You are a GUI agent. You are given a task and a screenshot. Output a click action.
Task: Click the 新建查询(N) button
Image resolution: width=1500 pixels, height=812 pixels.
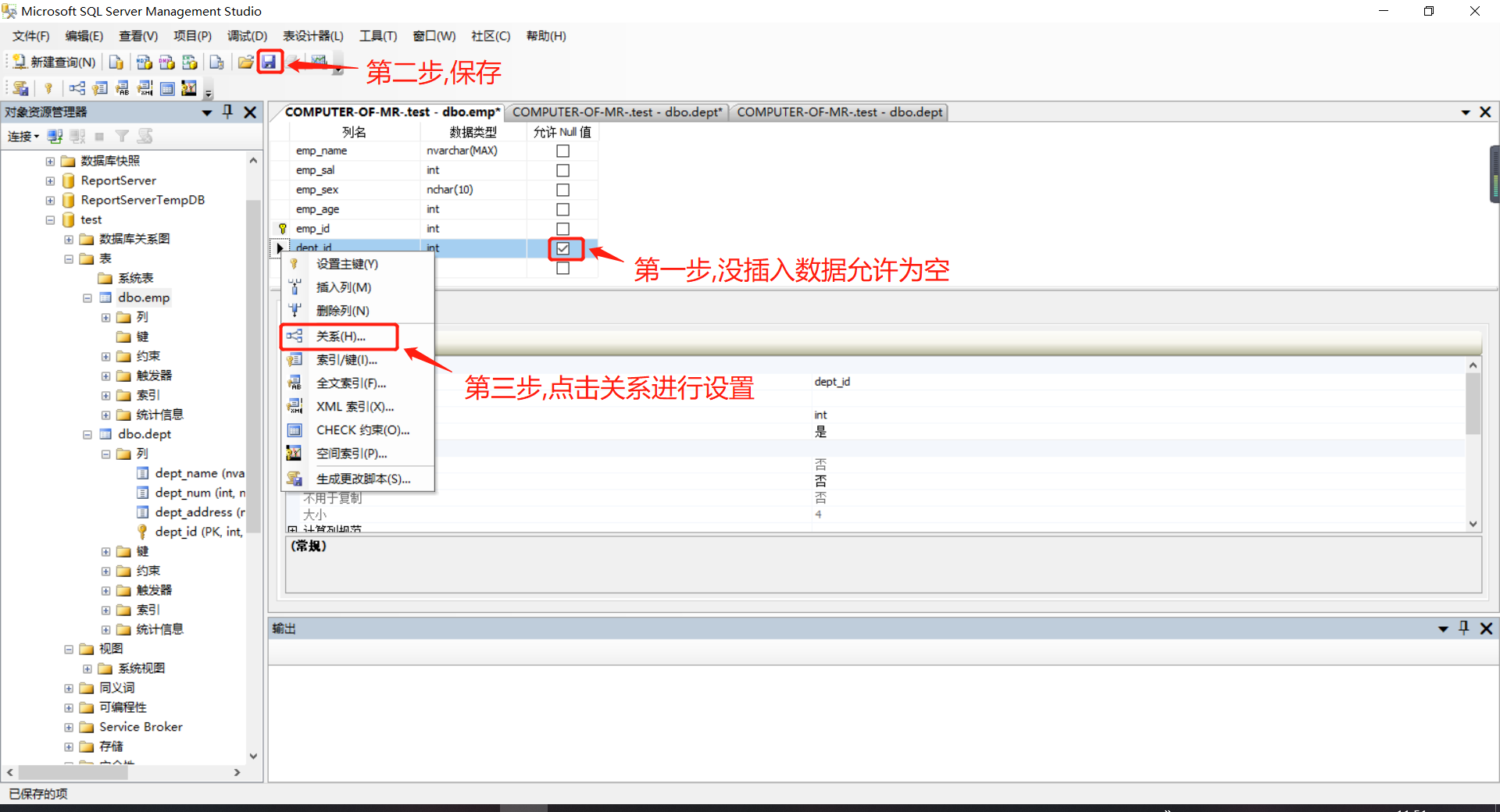pyautogui.click(x=53, y=62)
